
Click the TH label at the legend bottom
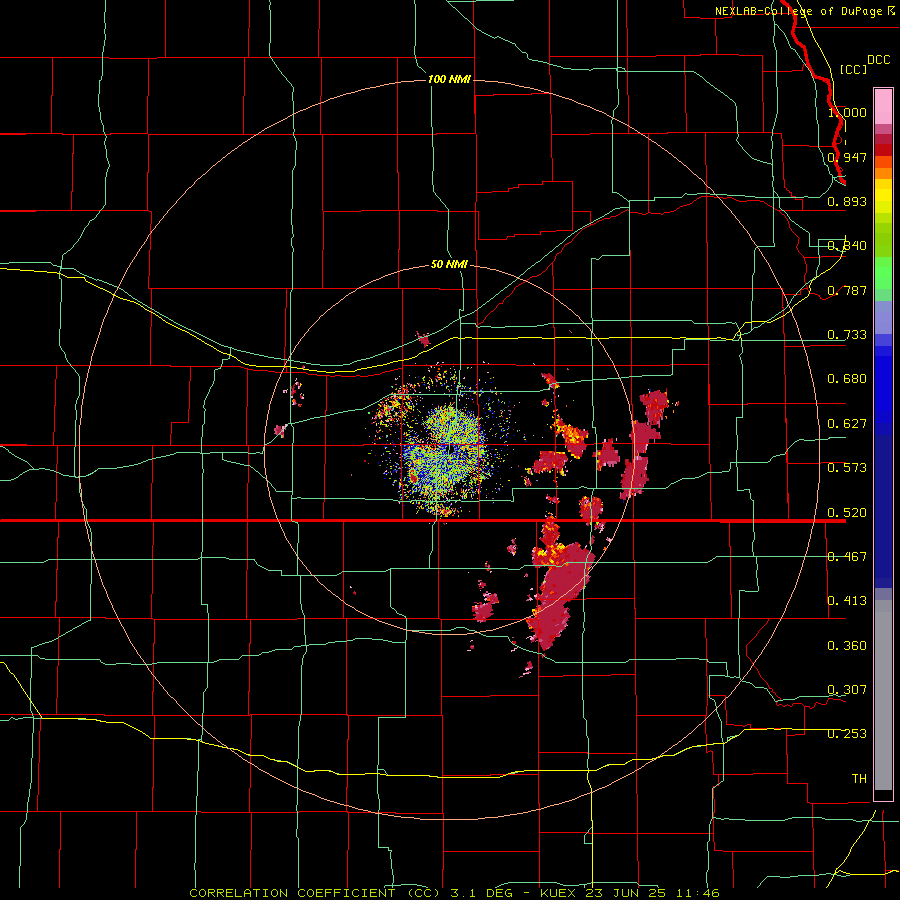[x=859, y=779]
